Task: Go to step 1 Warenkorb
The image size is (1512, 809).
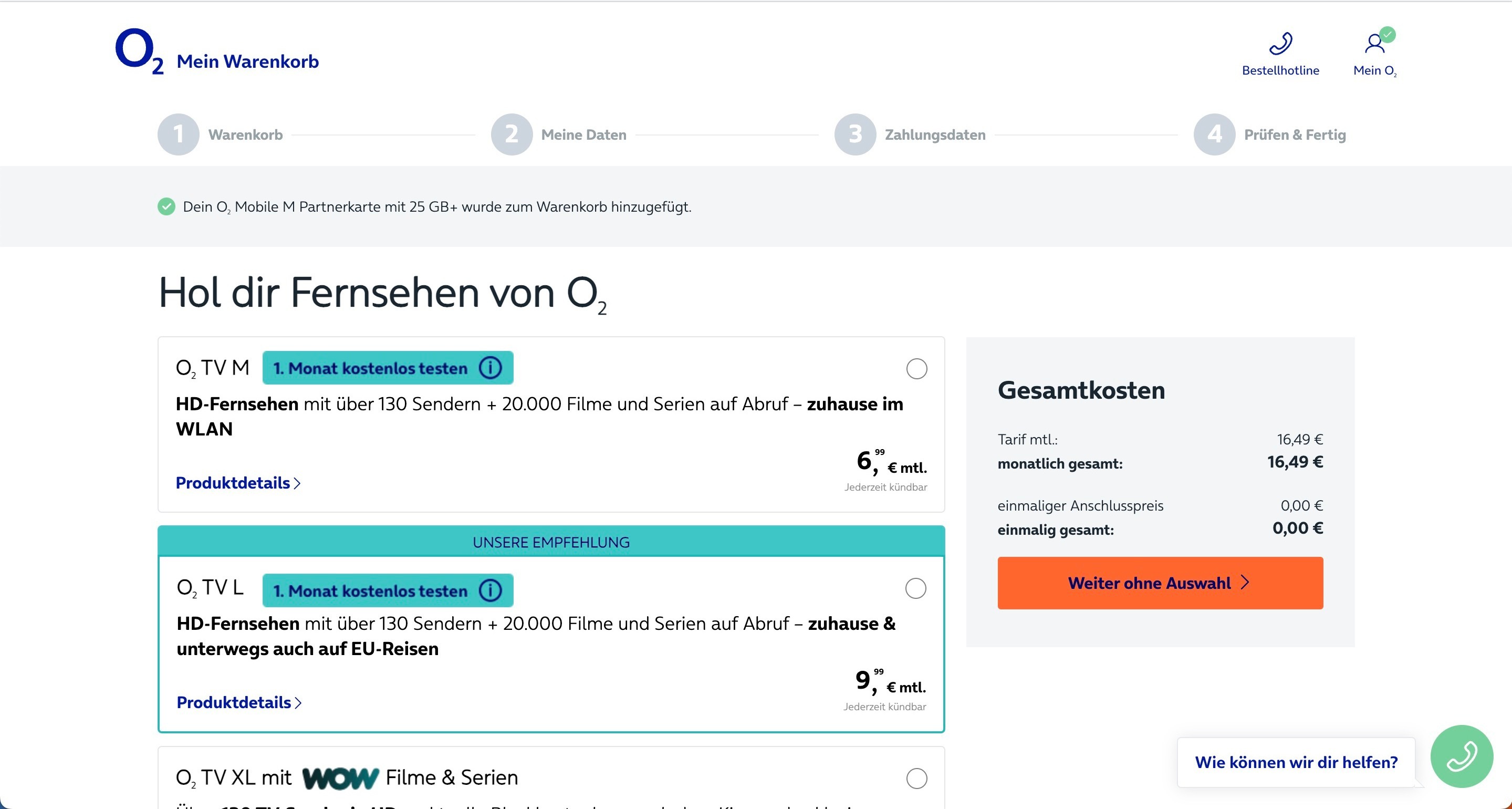Action: 220,134
